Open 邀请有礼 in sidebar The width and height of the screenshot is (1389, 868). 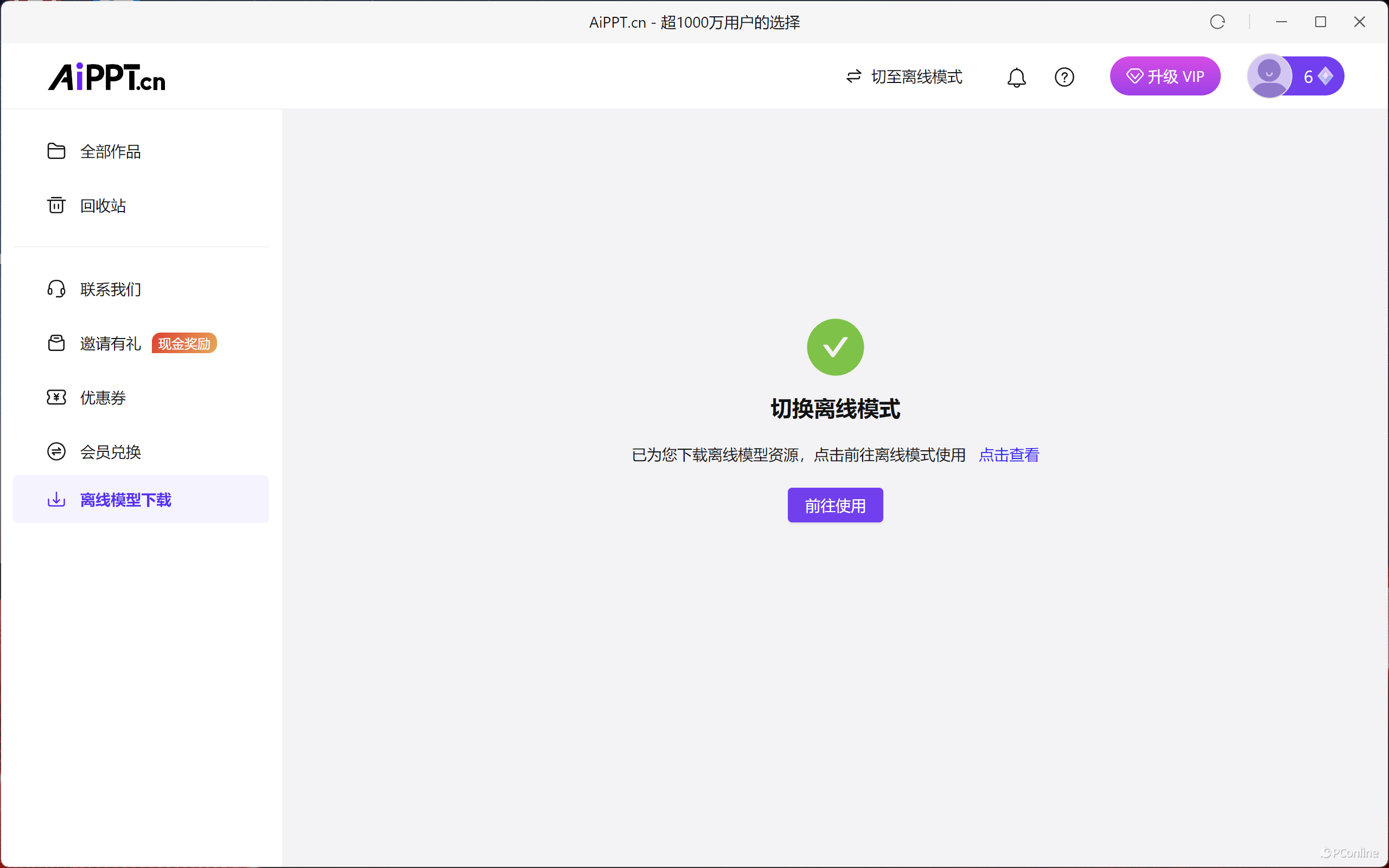(110, 343)
